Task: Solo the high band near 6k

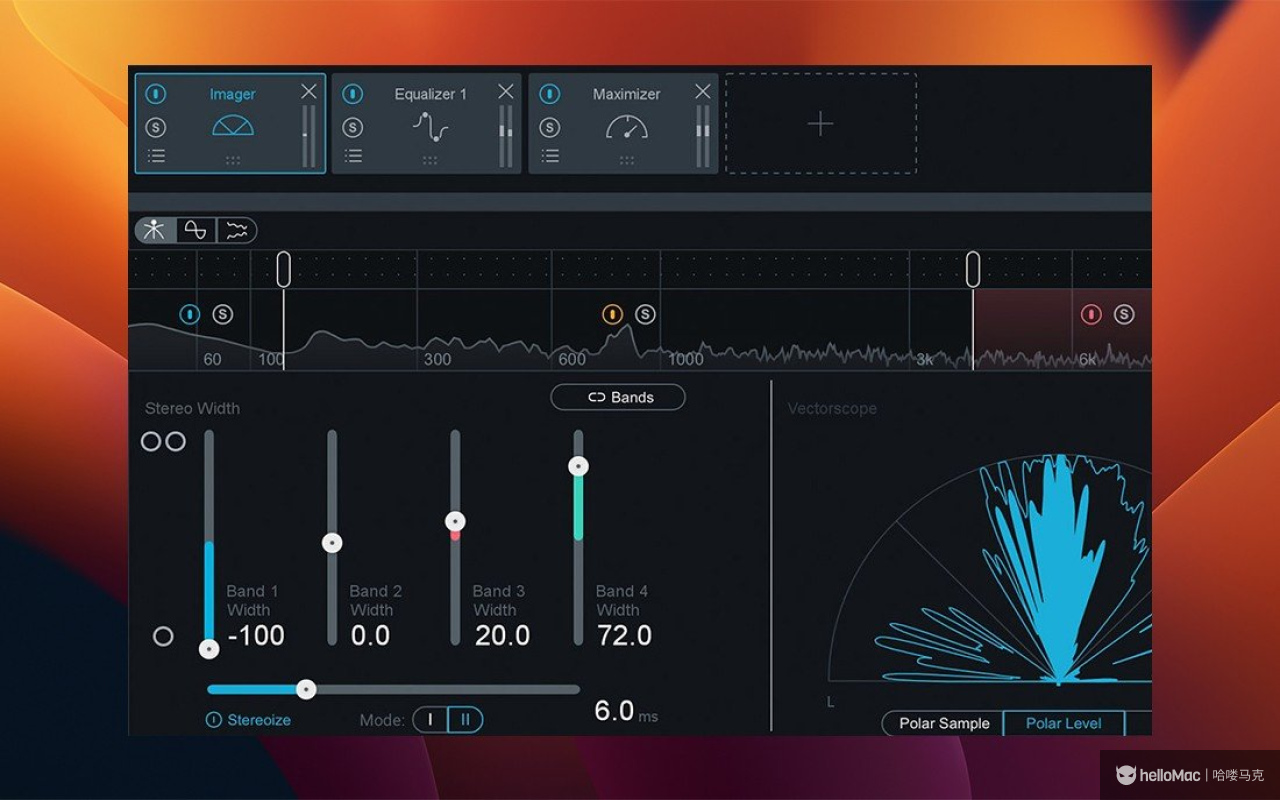Action: [1124, 315]
